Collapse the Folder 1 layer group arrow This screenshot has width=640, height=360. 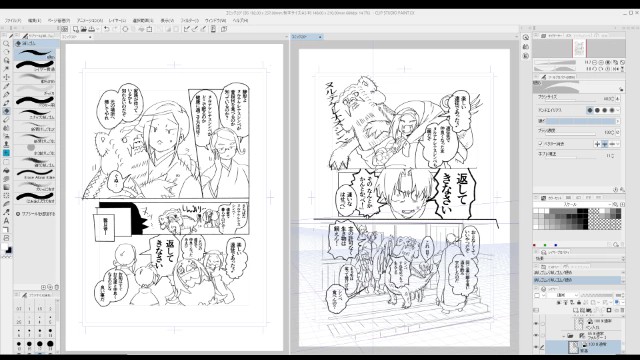point(564,336)
